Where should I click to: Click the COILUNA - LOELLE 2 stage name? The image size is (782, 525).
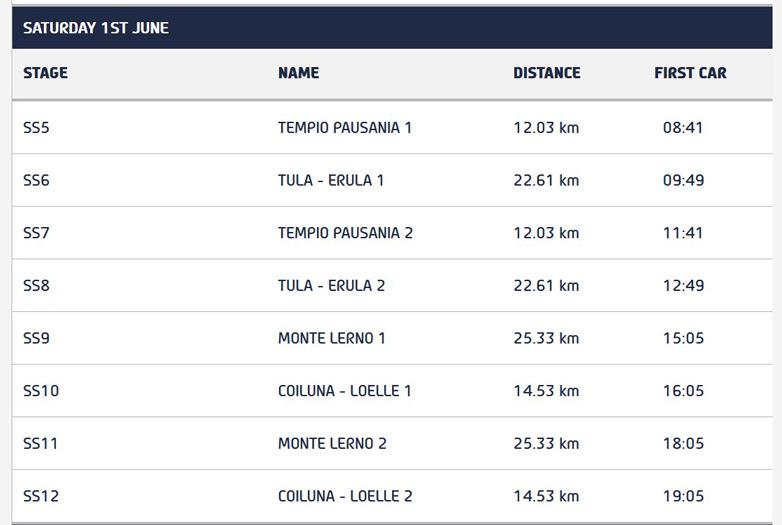[345, 496]
